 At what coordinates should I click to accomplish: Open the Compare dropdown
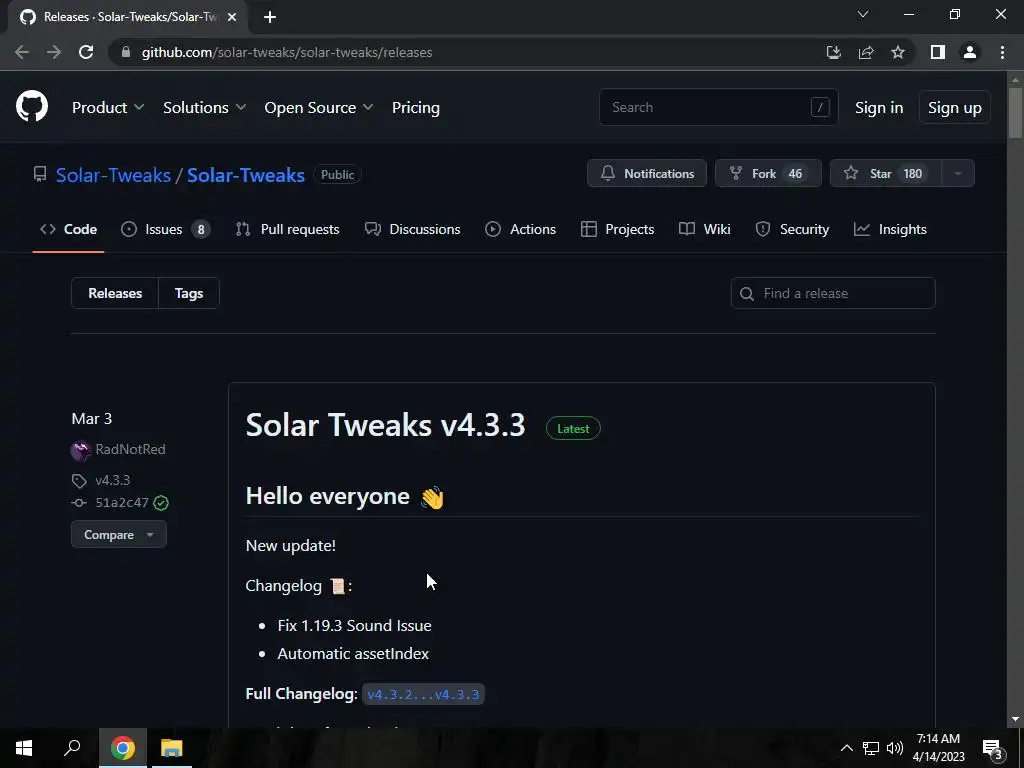(119, 534)
